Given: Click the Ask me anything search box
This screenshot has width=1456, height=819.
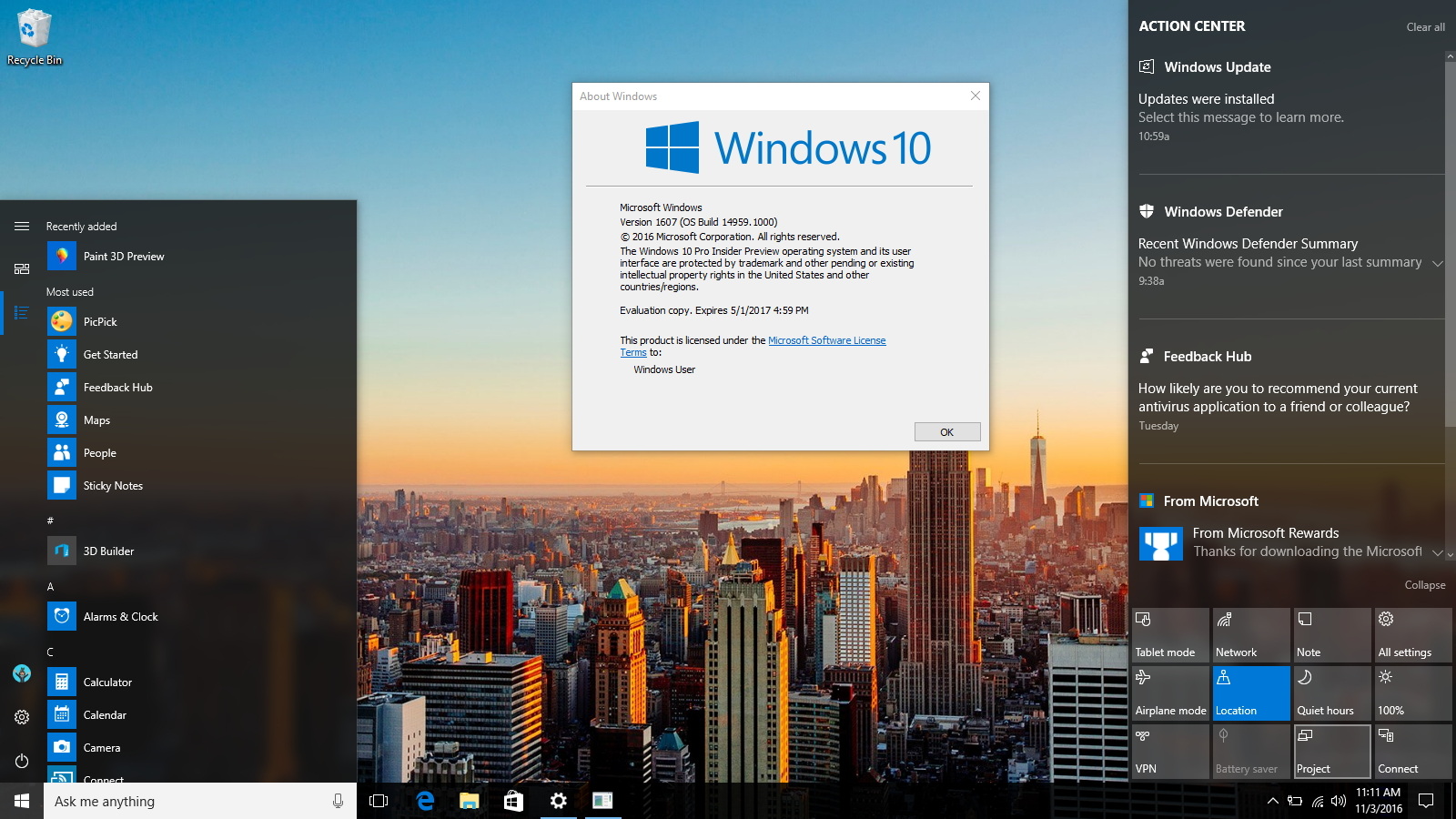Looking at the screenshot, I should click(182, 801).
